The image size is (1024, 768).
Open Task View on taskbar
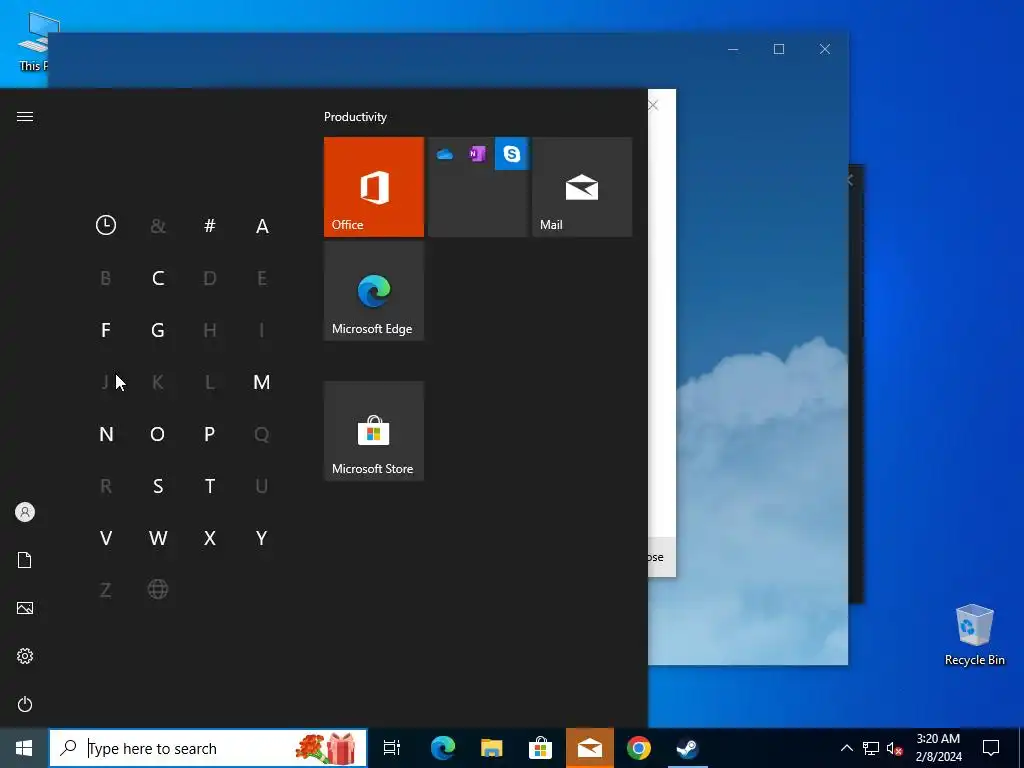coord(392,748)
